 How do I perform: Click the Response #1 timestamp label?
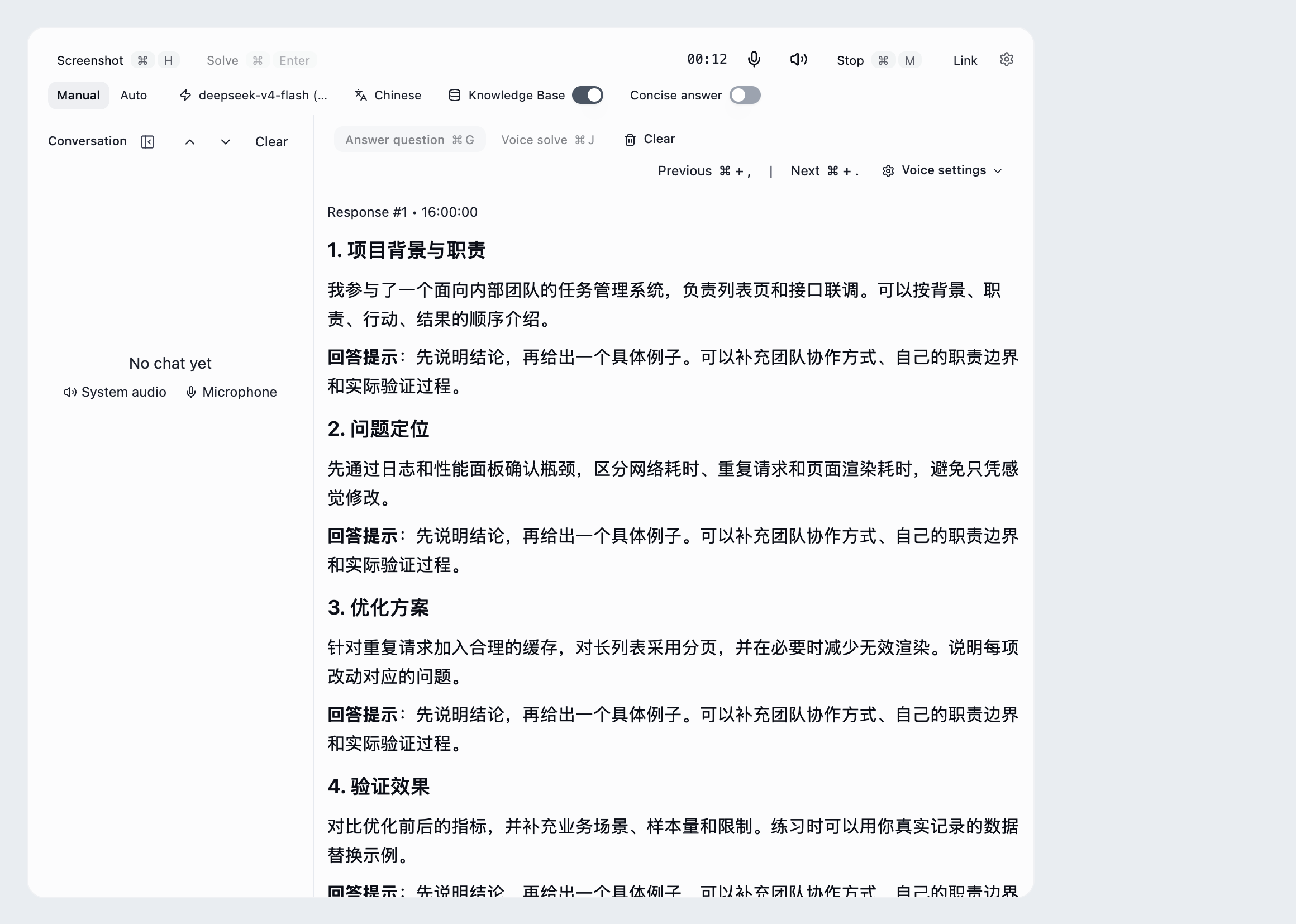(x=402, y=212)
